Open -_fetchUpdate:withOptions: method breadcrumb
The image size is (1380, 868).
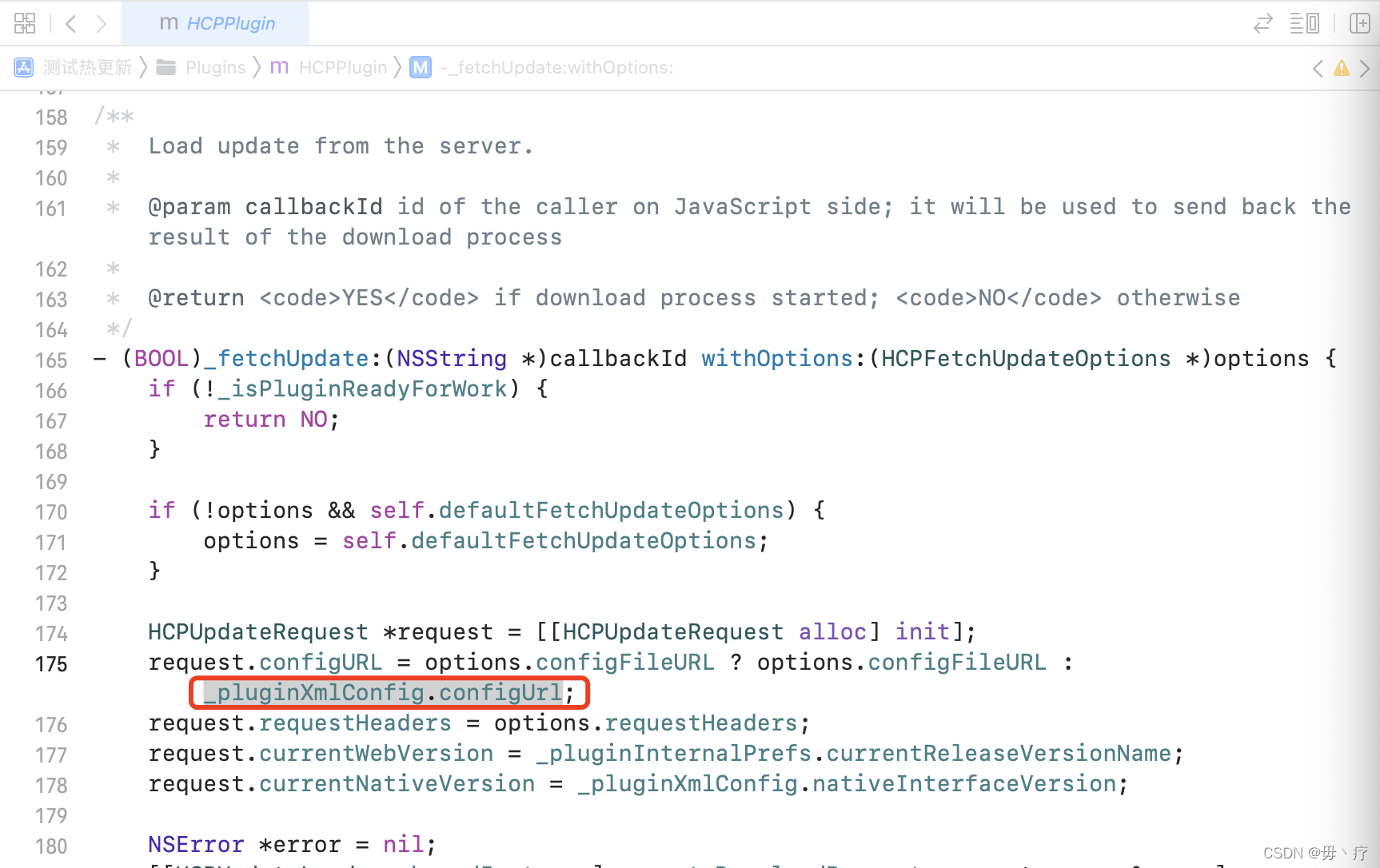(556, 67)
